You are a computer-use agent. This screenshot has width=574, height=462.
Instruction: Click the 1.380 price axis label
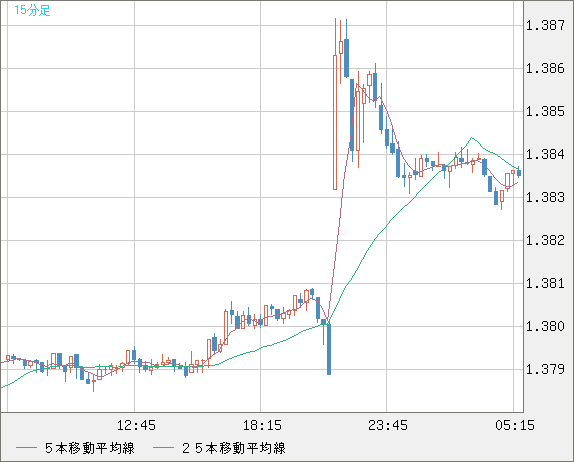click(x=545, y=326)
